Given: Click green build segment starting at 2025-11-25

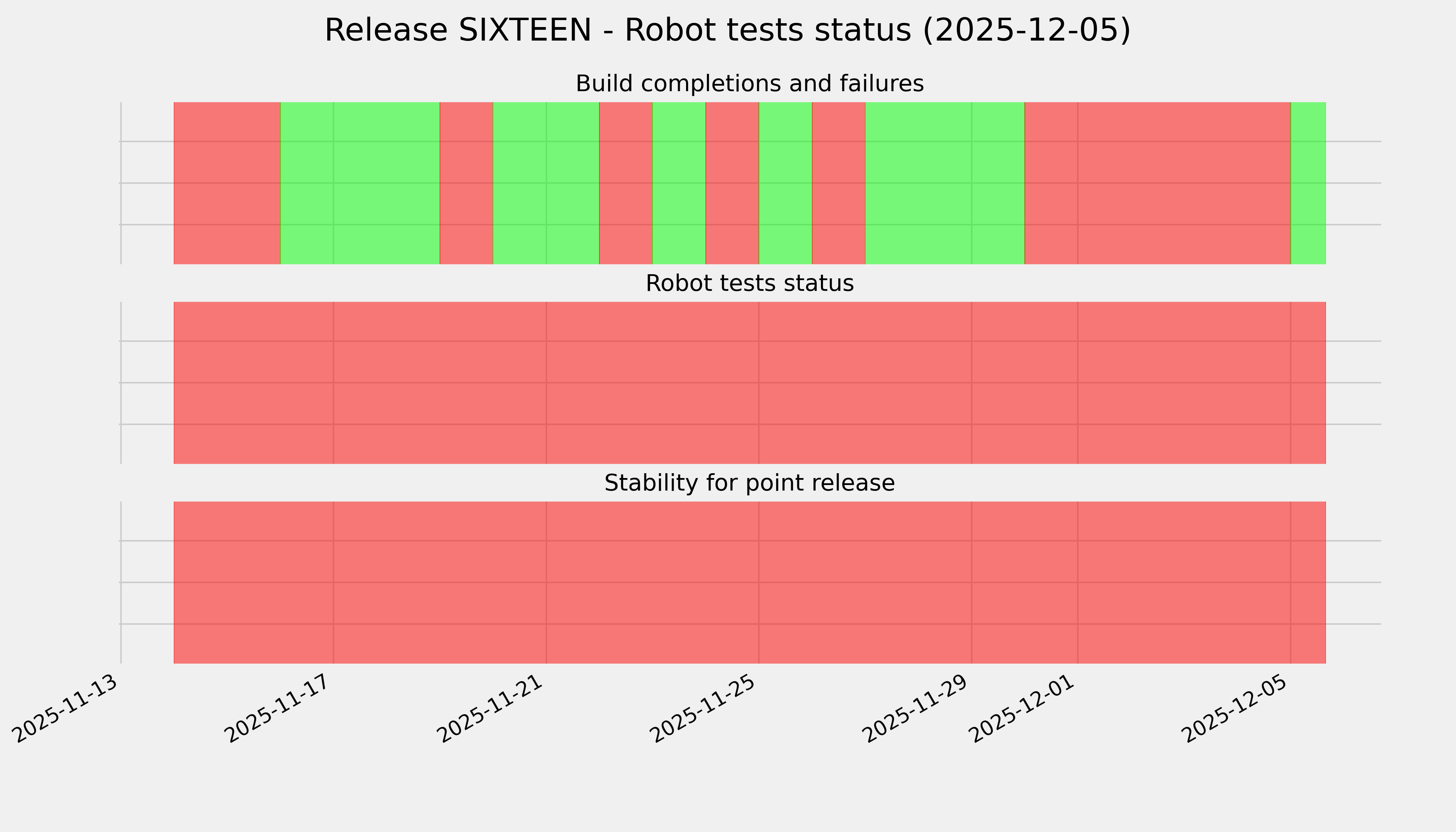Looking at the screenshot, I should click(785, 183).
